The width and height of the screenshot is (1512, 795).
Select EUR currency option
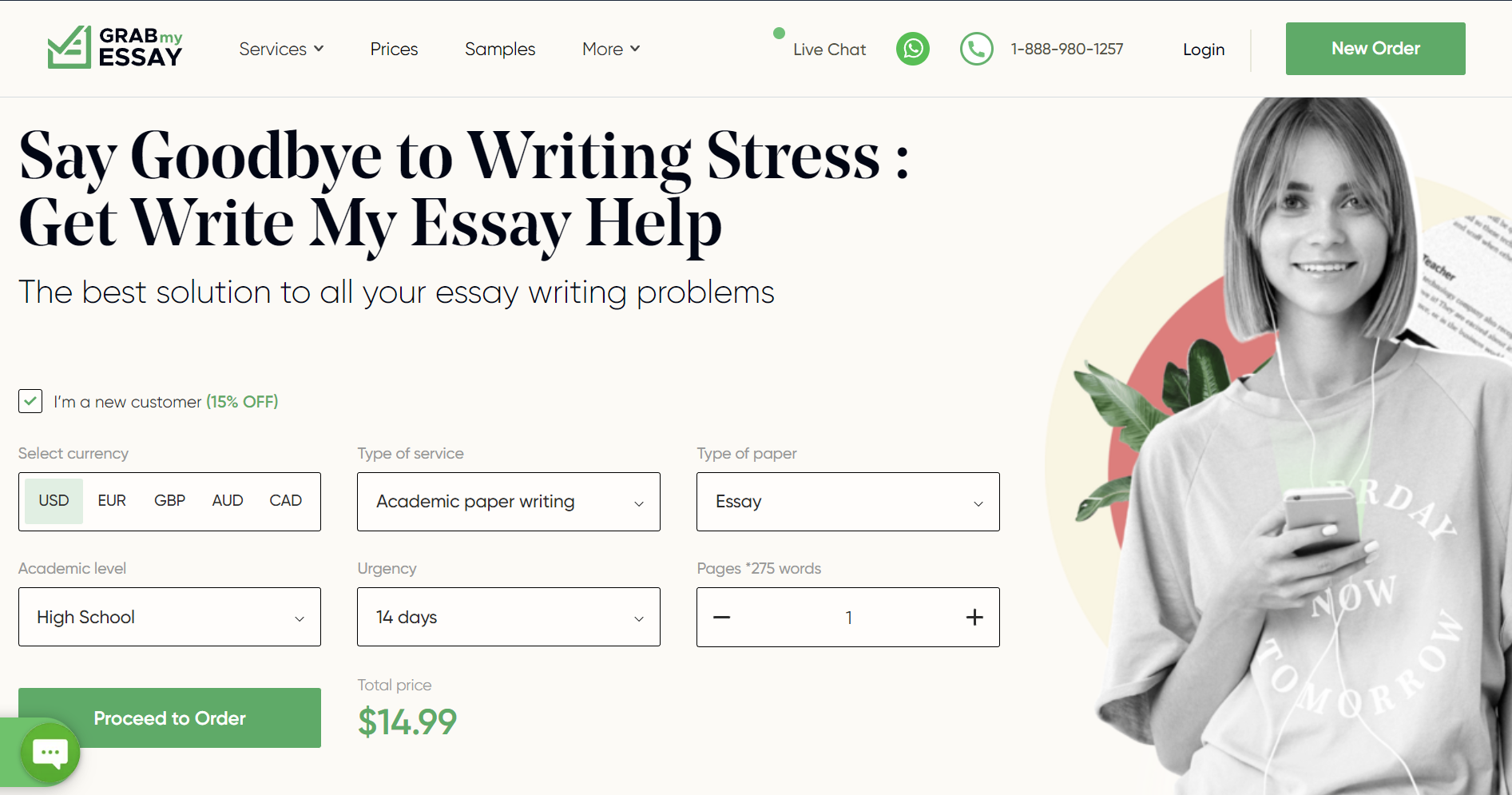click(112, 501)
